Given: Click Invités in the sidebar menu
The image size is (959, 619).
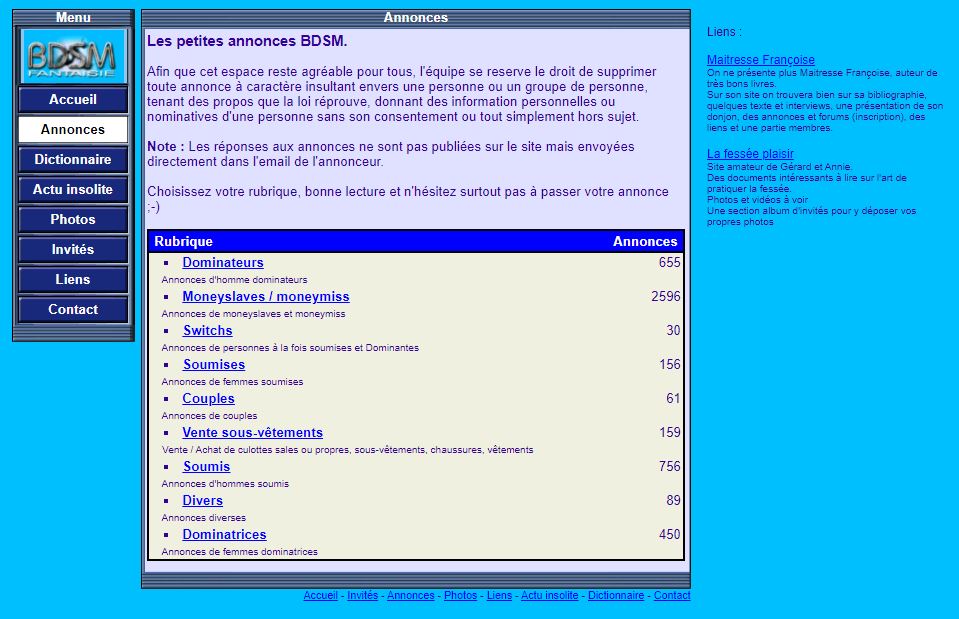Looking at the screenshot, I should [x=73, y=250].
